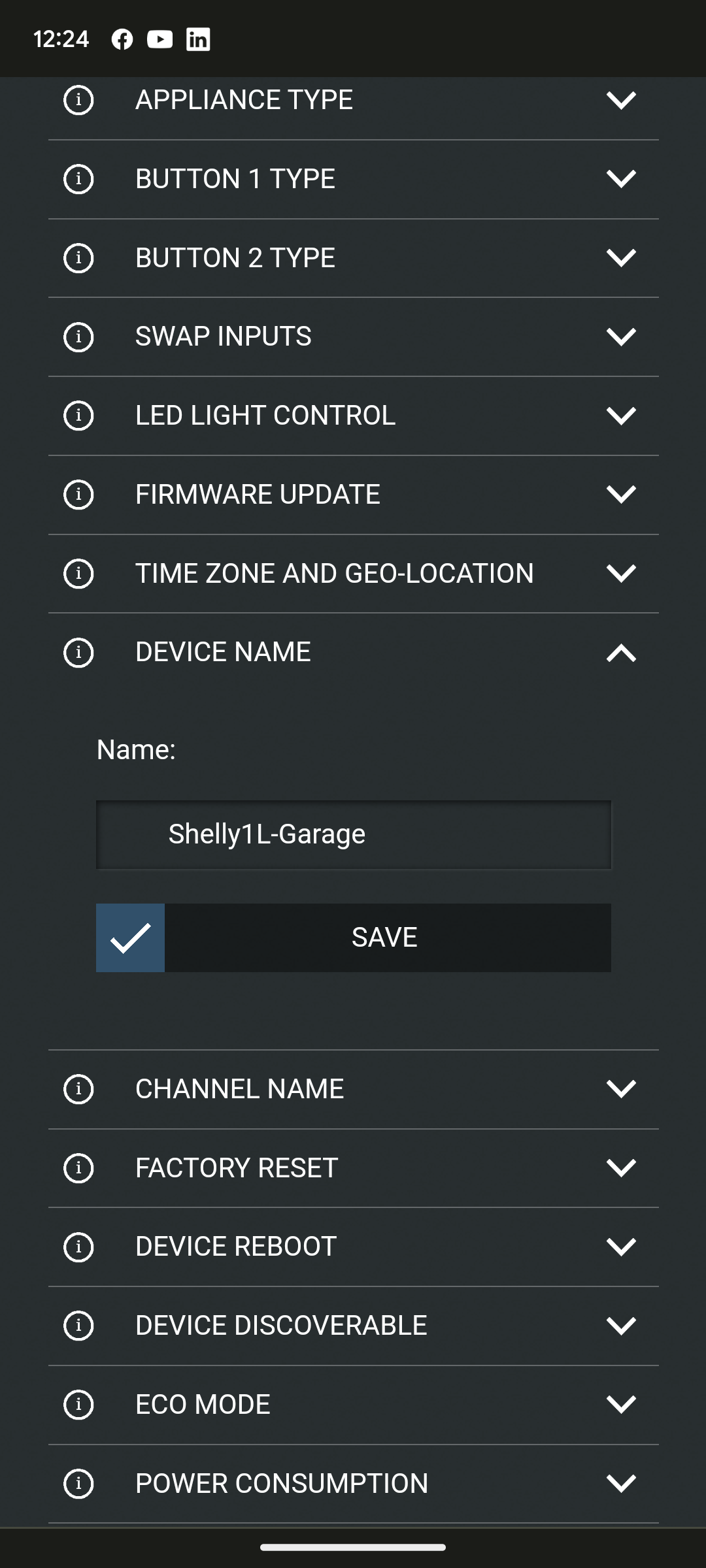
Task: Expand Device Reboot with its chevron
Action: coord(621,1247)
